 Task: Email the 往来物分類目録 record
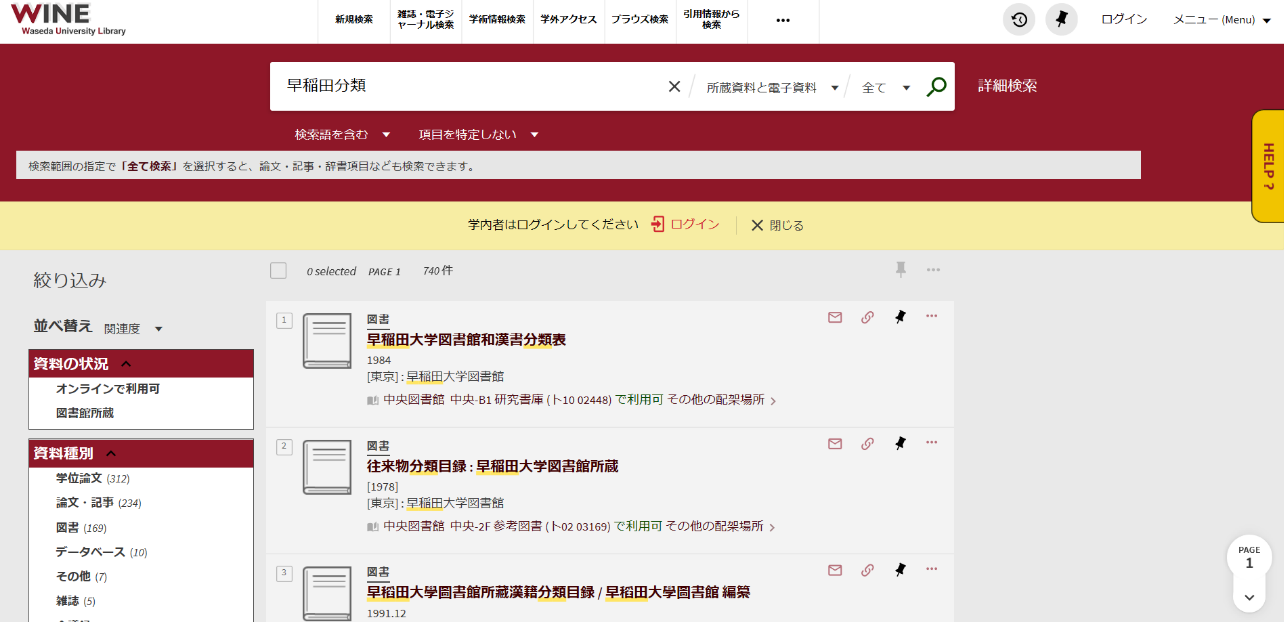pos(835,443)
